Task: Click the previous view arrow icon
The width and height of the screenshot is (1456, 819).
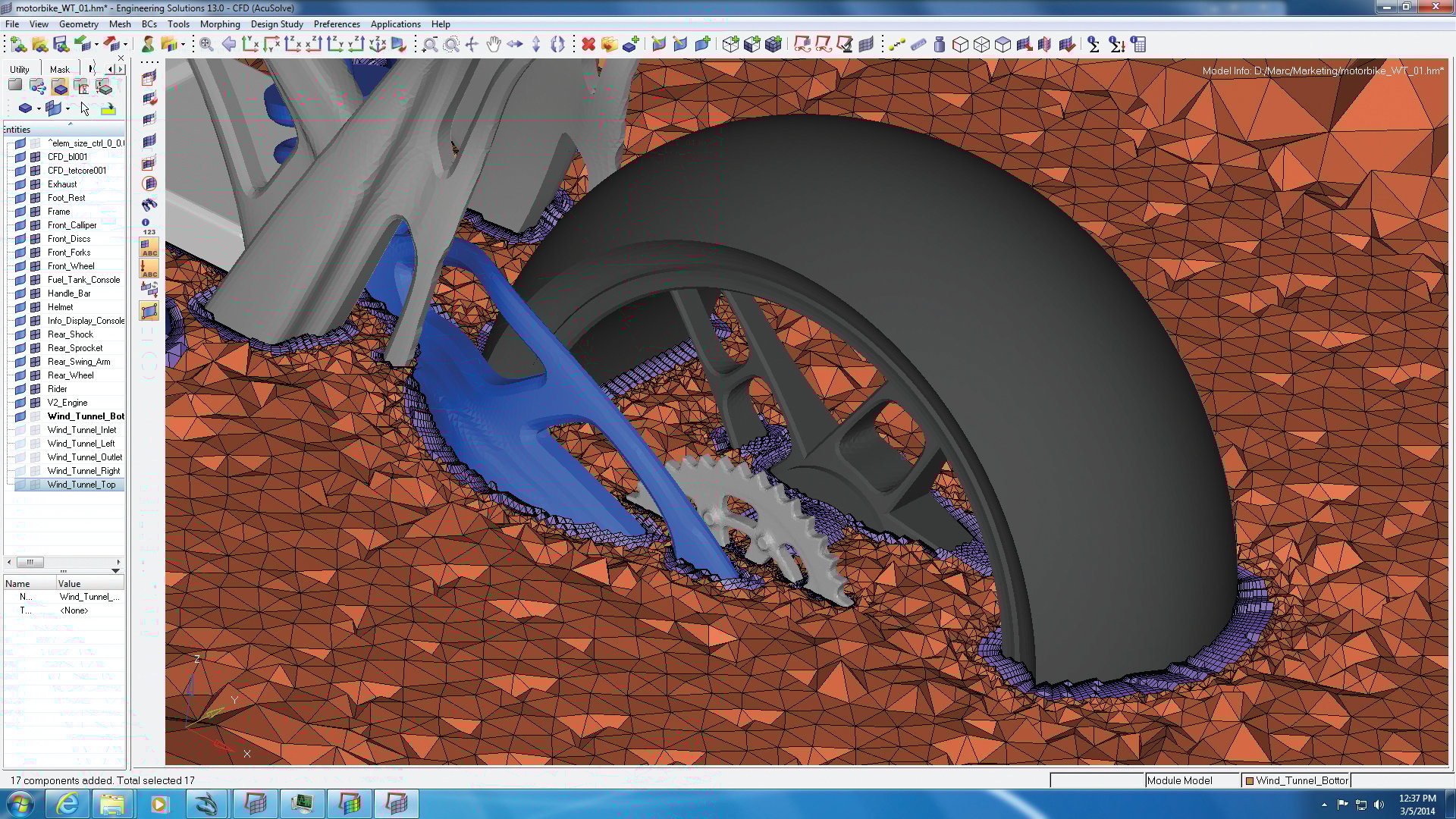Action: [x=228, y=45]
